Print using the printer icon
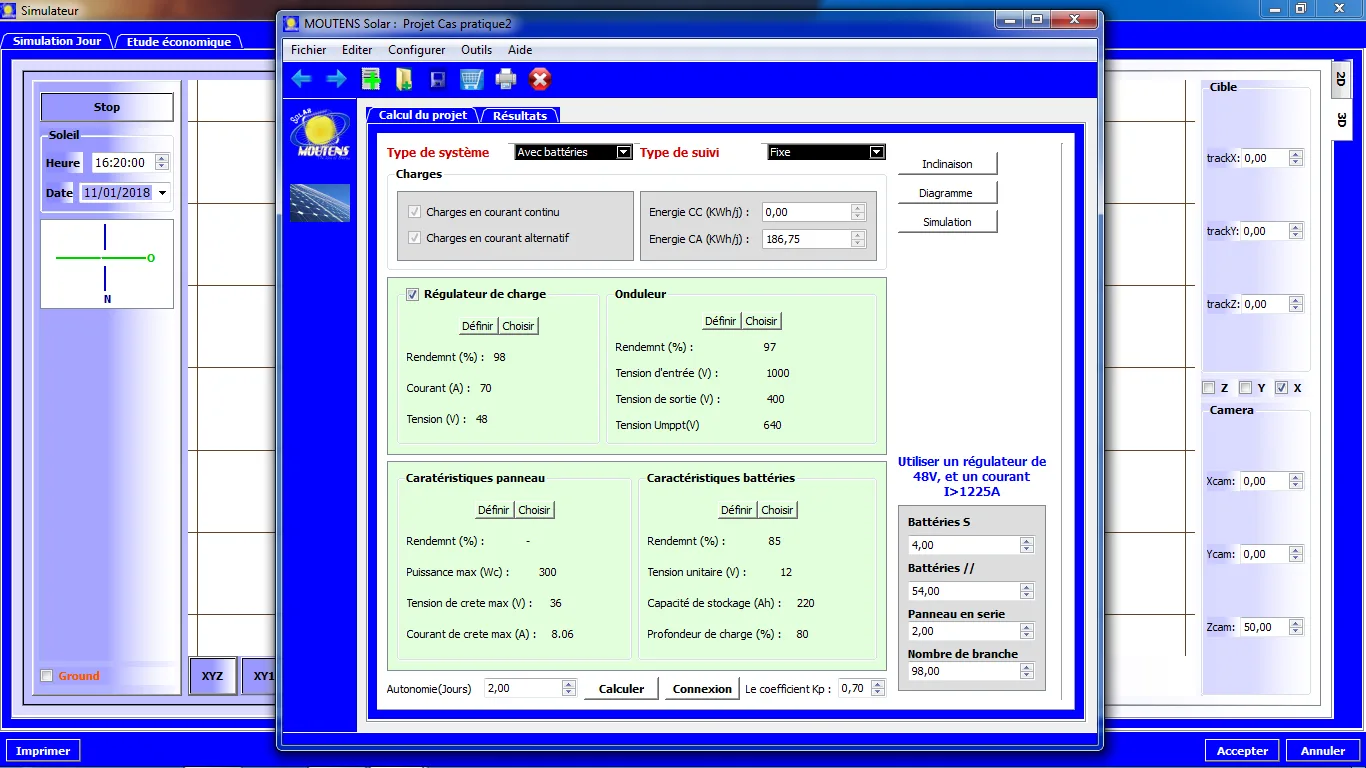 click(506, 79)
